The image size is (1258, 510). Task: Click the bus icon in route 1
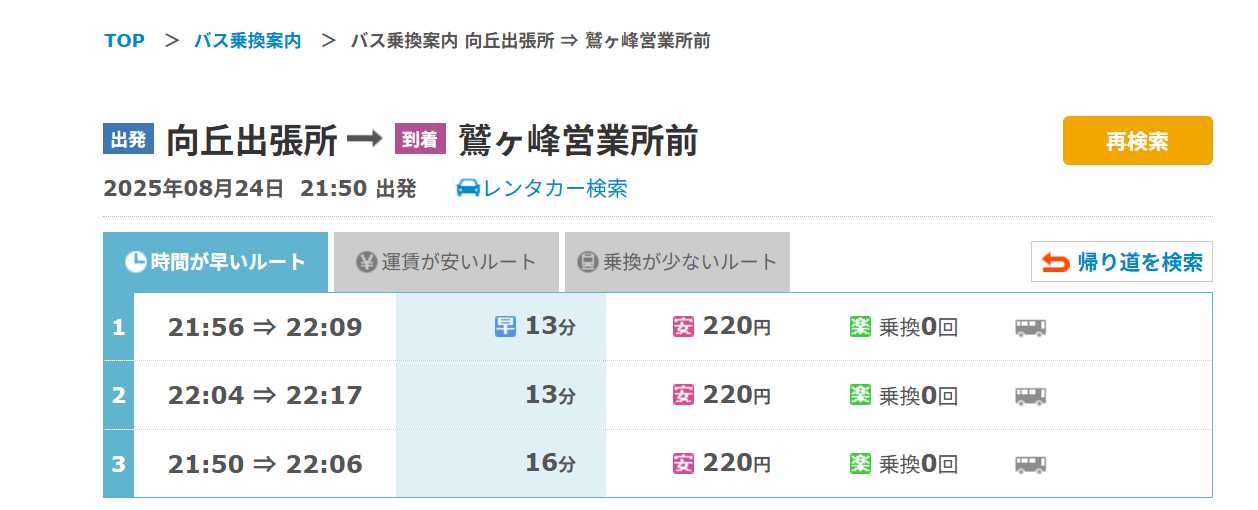(1030, 327)
